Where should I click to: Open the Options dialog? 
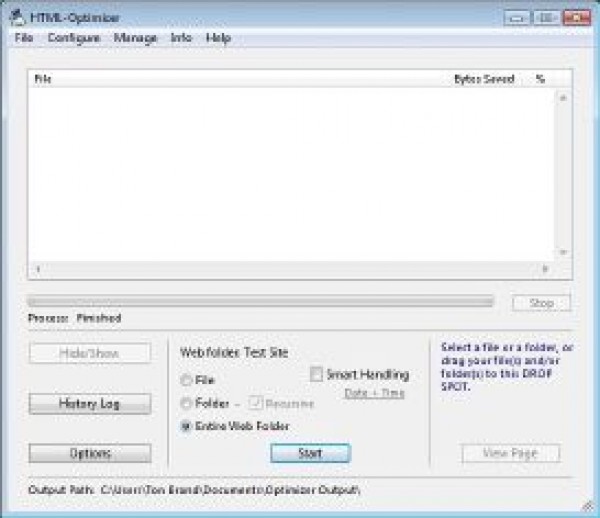click(90, 453)
